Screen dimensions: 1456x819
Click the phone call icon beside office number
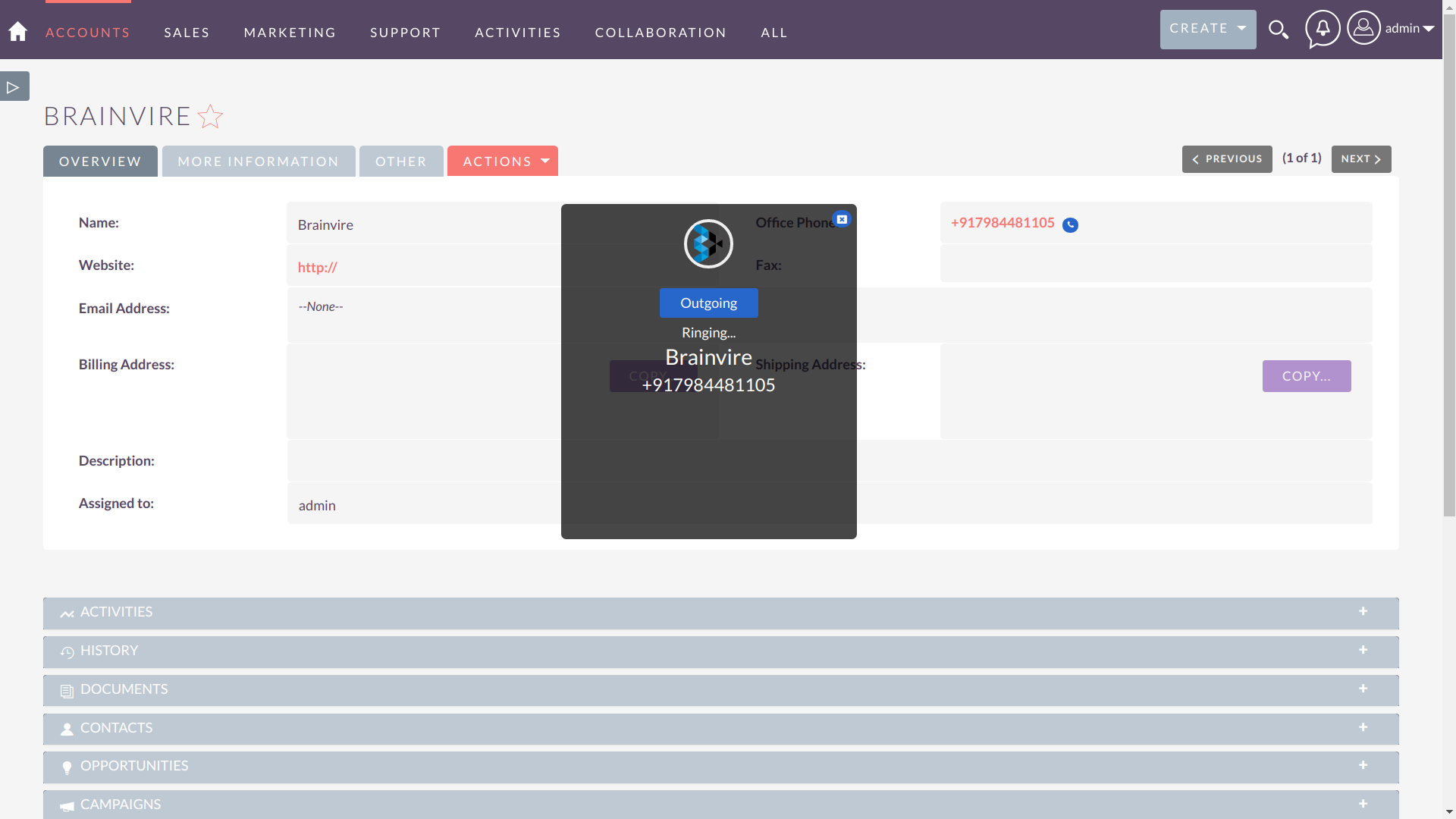1070,224
